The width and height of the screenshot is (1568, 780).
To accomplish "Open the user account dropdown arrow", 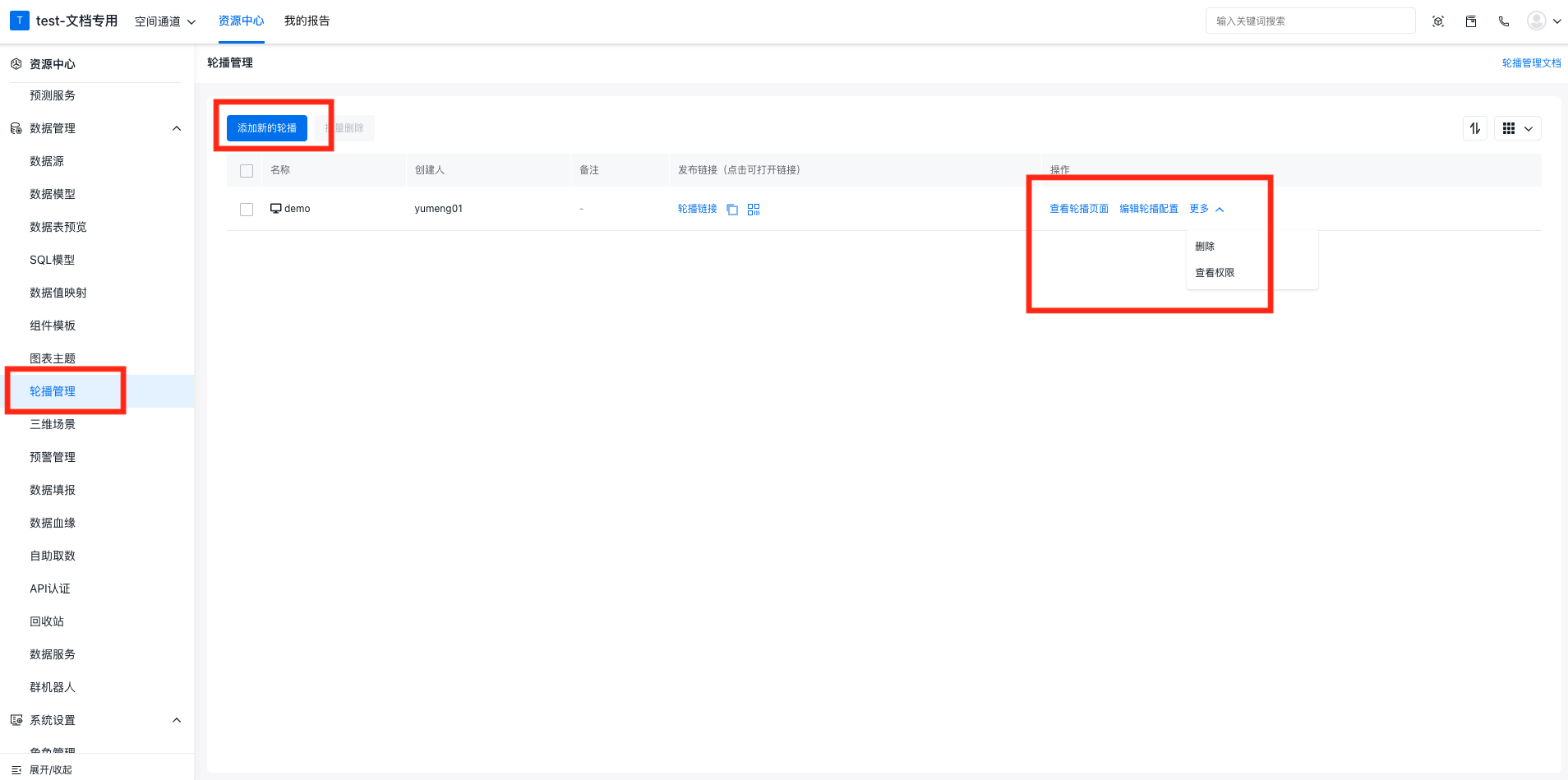I will click(1556, 21).
